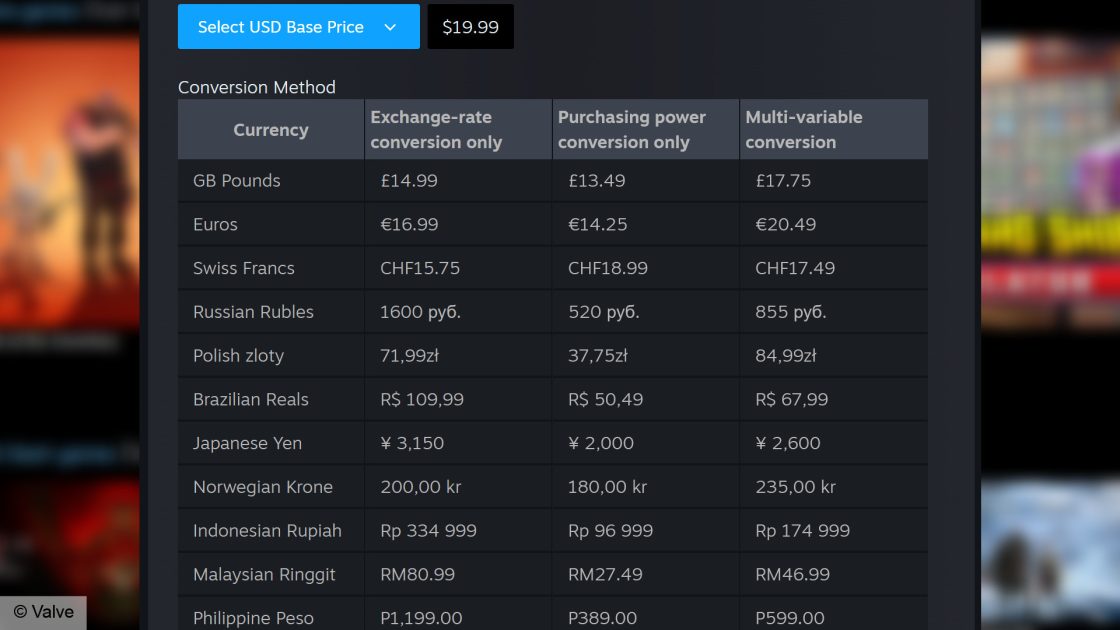Click the GB Pounds row label
Viewport: 1120px width, 630px height.
(237, 181)
